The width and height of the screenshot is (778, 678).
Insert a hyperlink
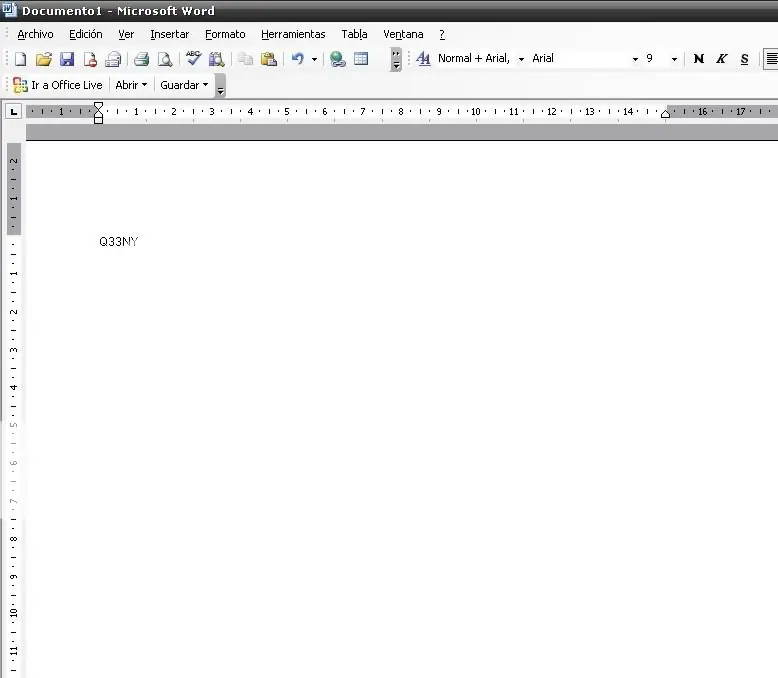coord(338,59)
